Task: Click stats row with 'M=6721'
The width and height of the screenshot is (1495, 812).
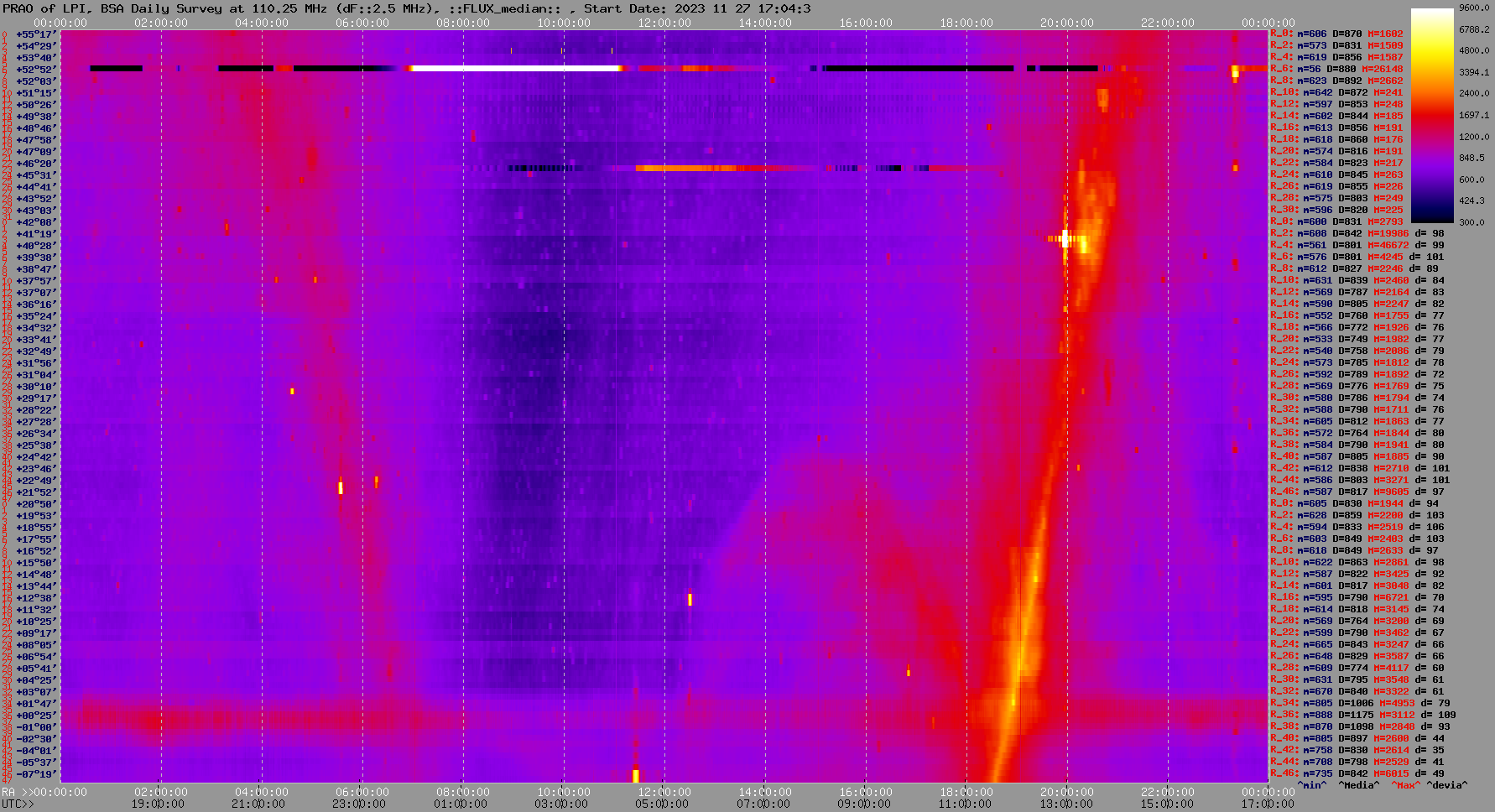Action: 1357,597
